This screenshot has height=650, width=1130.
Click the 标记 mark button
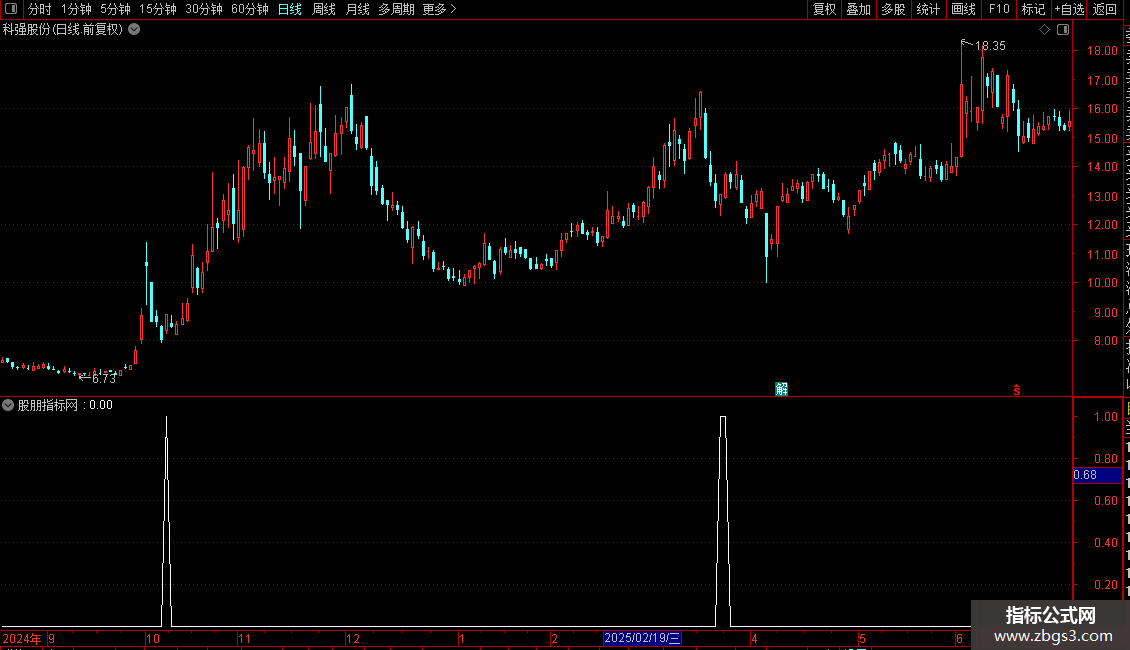(1033, 9)
